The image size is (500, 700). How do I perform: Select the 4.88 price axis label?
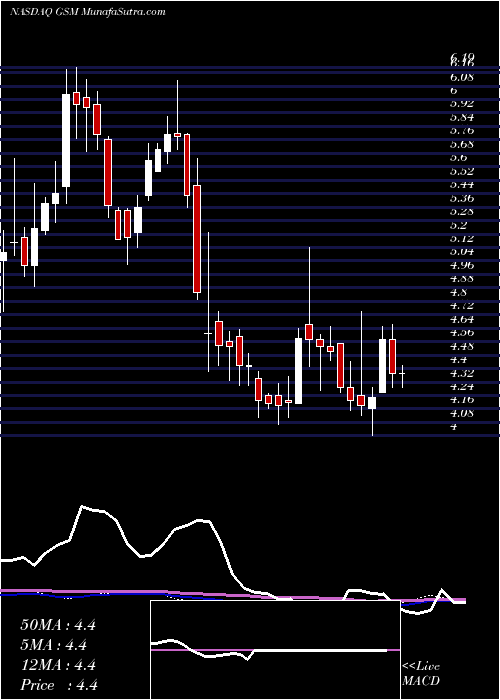click(x=462, y=279)
